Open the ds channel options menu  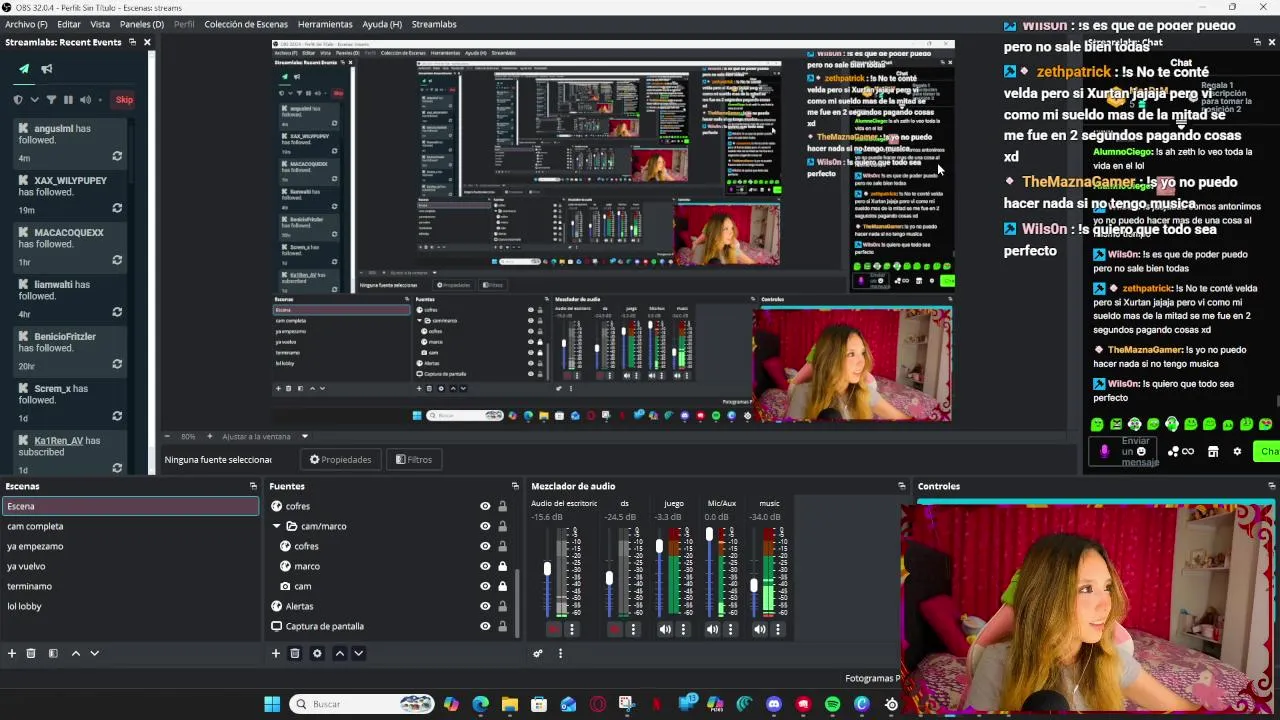(633, 630)
